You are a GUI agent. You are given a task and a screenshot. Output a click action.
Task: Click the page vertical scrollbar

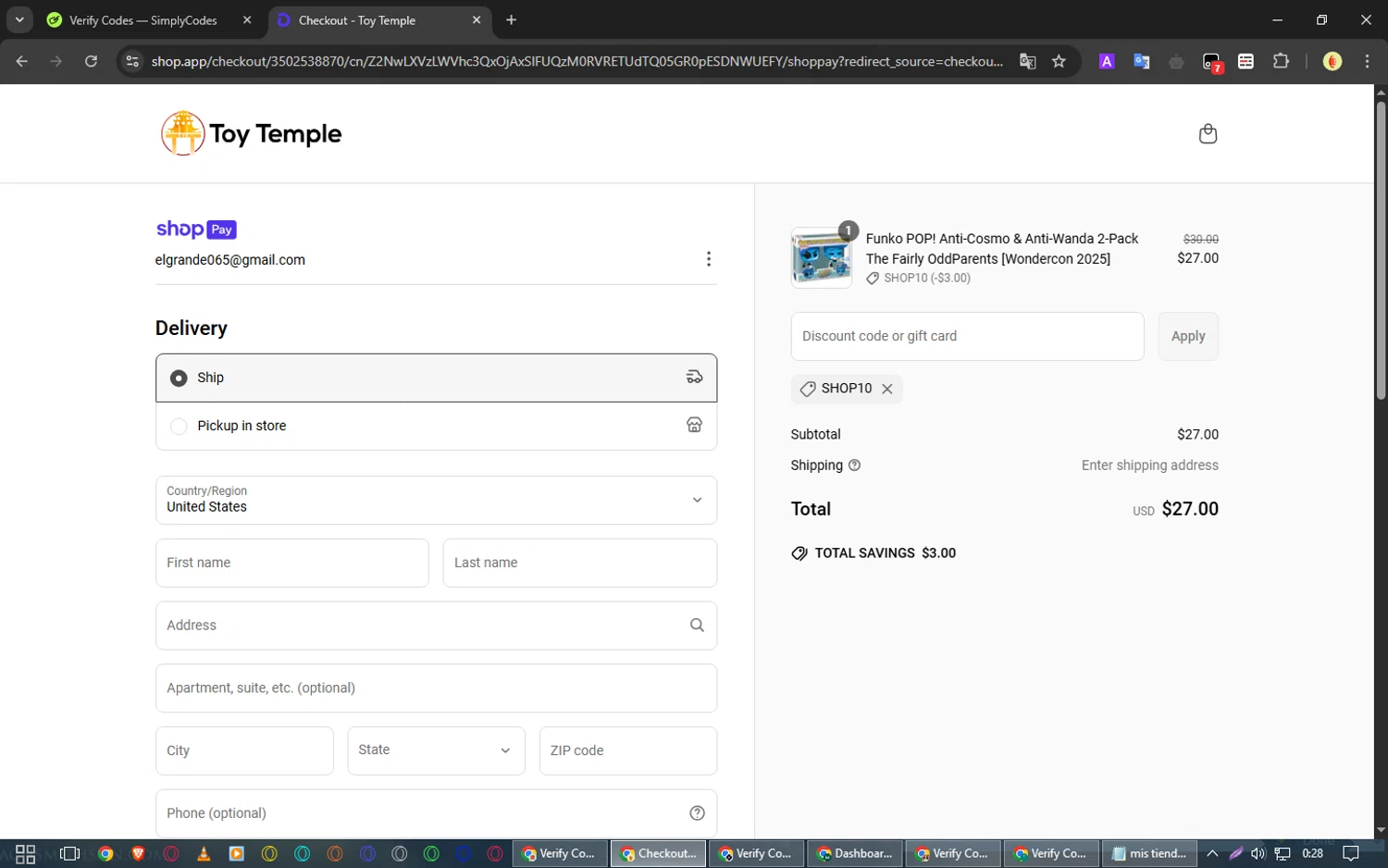[1381, 250]
